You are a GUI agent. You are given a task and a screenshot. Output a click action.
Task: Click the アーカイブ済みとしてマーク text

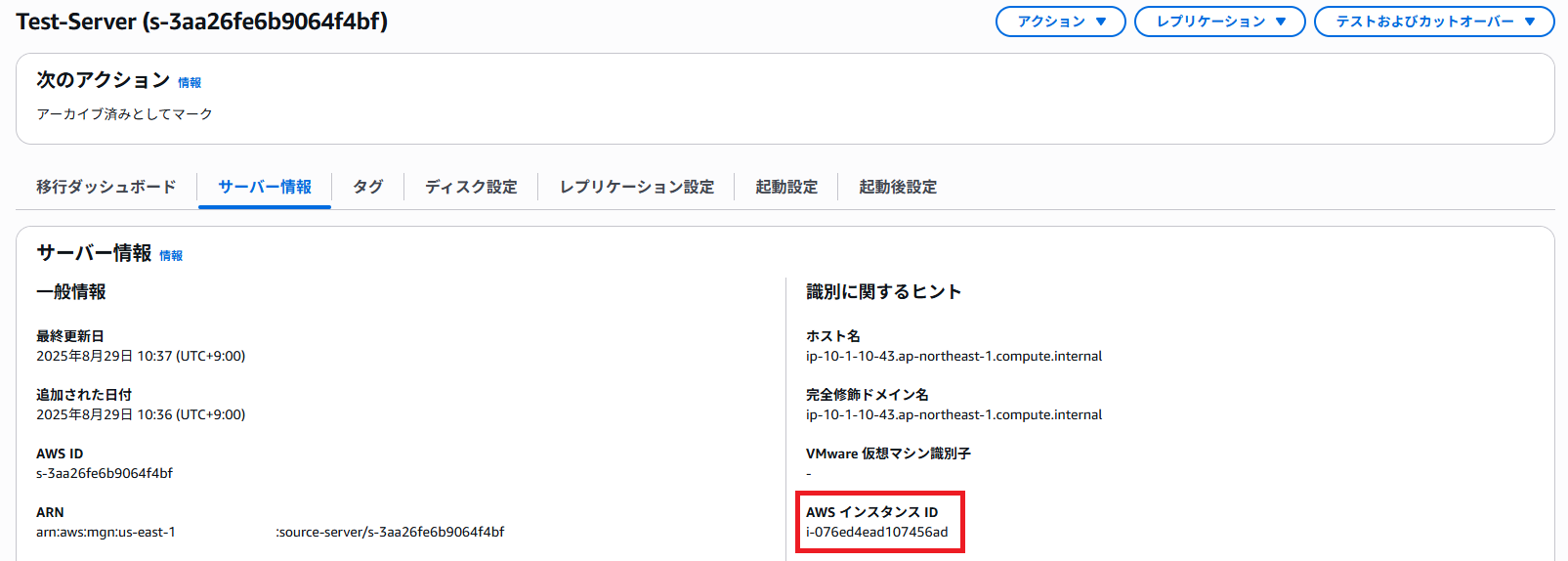click(124, 114)
